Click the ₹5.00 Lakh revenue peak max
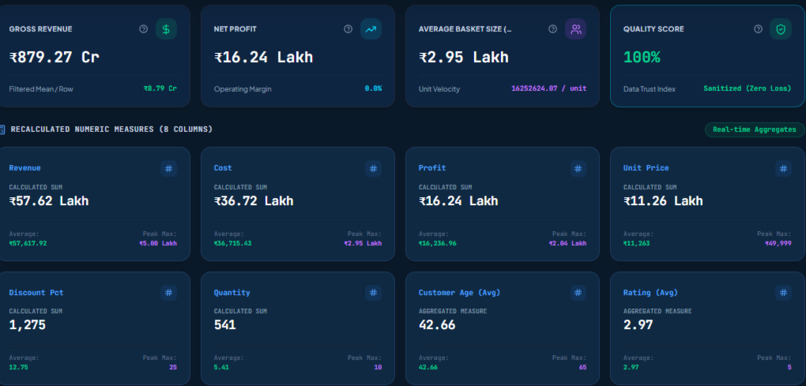 pos(158,243)
